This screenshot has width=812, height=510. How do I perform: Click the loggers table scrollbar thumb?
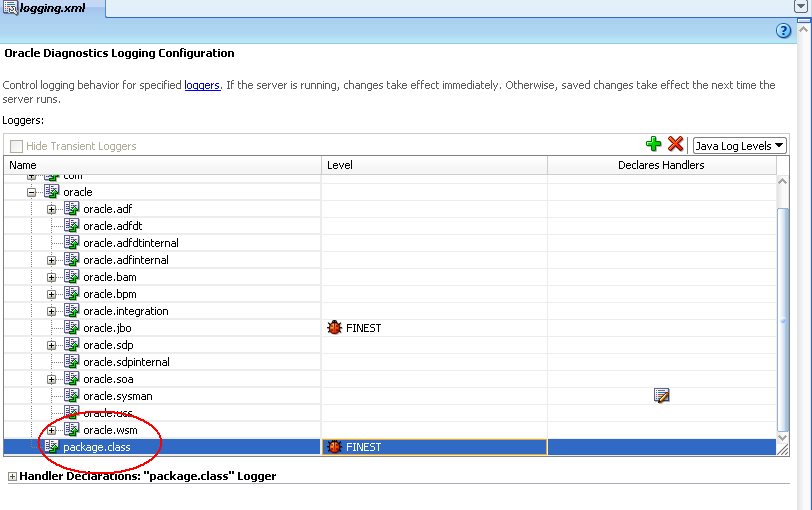click(x=783, y=319)
